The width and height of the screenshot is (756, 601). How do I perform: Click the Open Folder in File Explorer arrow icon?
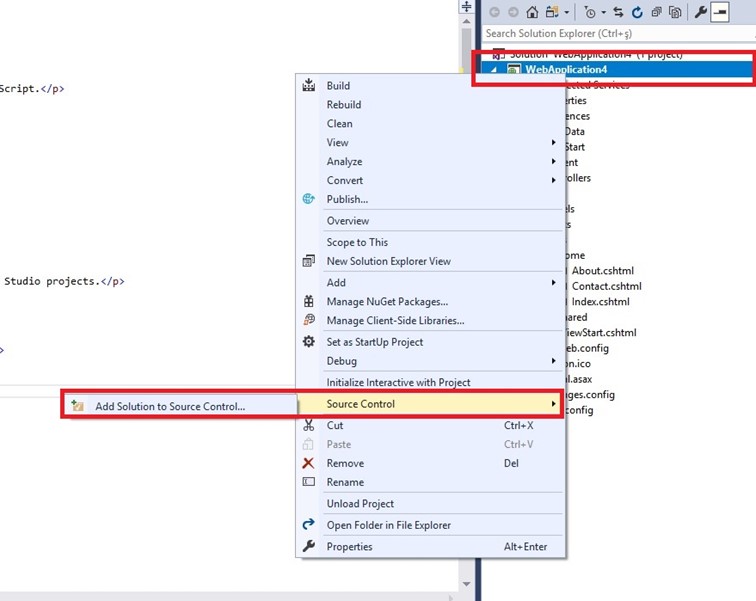point(309,524)
